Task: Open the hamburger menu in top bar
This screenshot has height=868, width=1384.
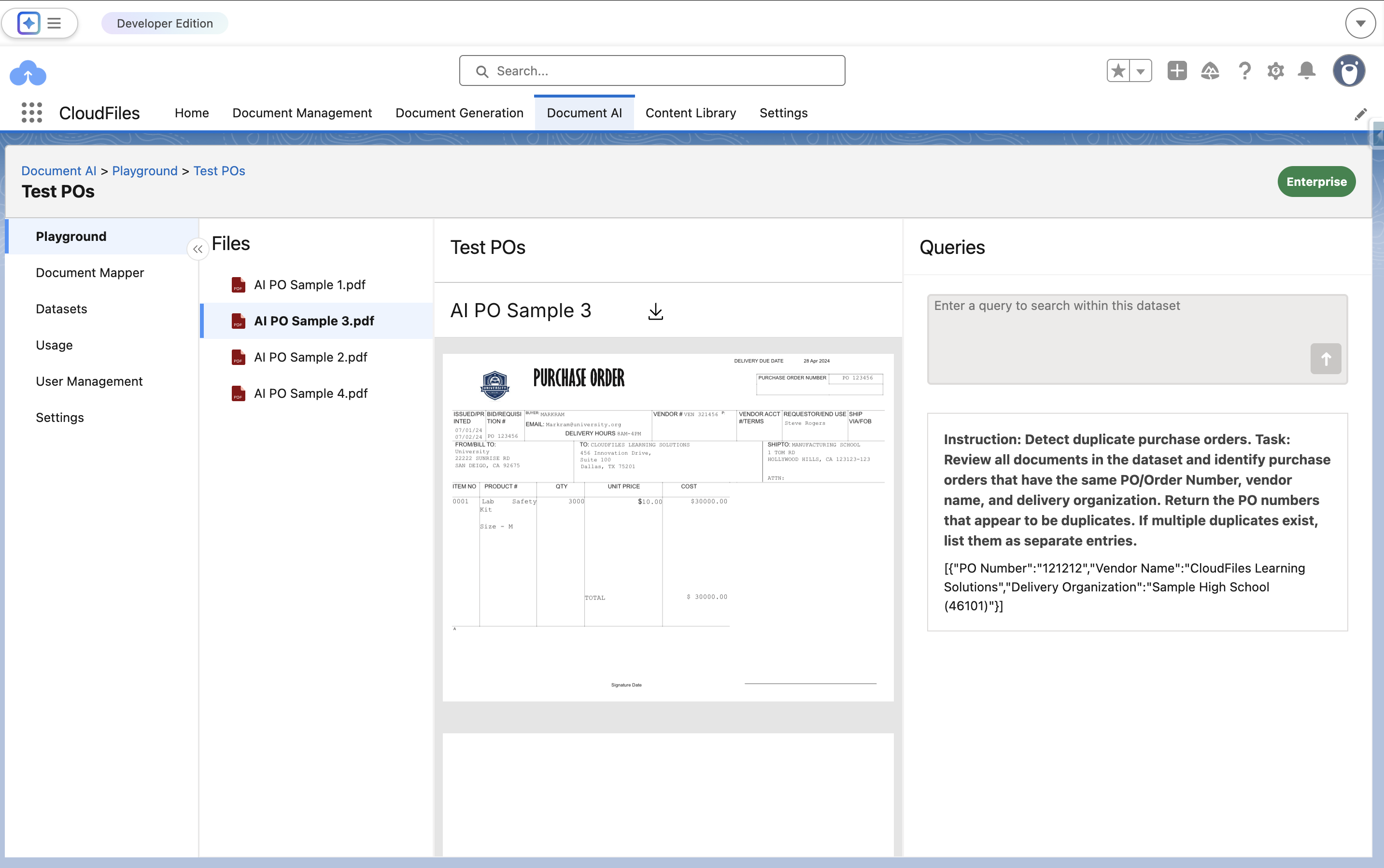Action: pyautogui.click(x=54, y=23)
